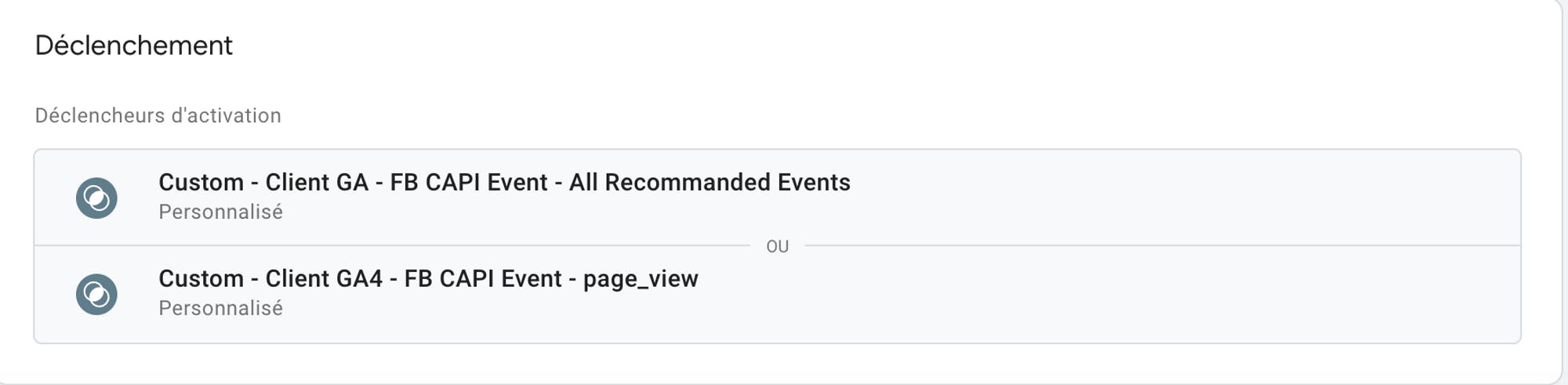Click the words 'All Recommanded Events'
Viewport: 1568px width, 385px height.
coord(710,183)
